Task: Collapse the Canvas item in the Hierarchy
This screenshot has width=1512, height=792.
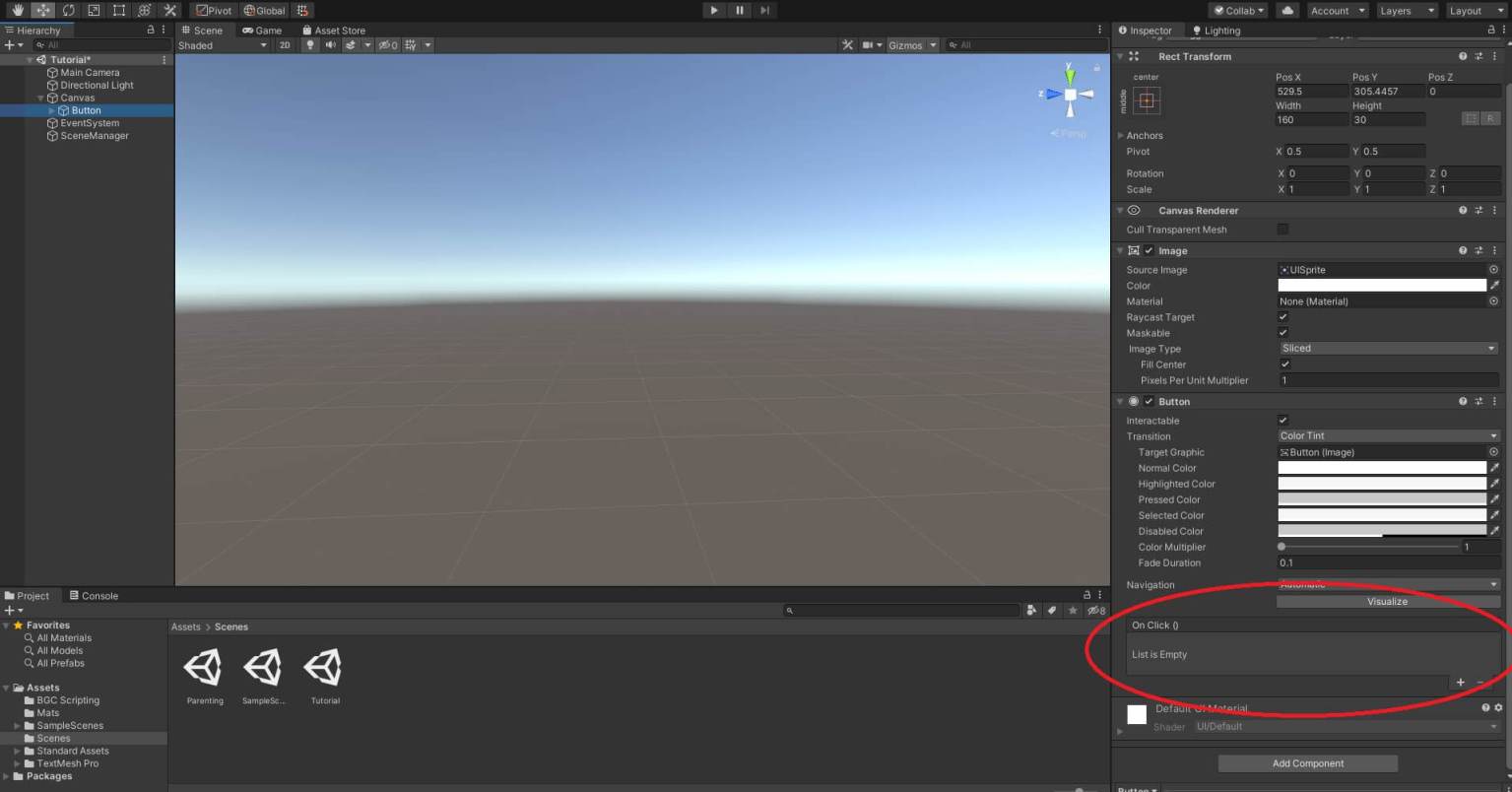Action: pyautogui.click(x=41, y=98)
